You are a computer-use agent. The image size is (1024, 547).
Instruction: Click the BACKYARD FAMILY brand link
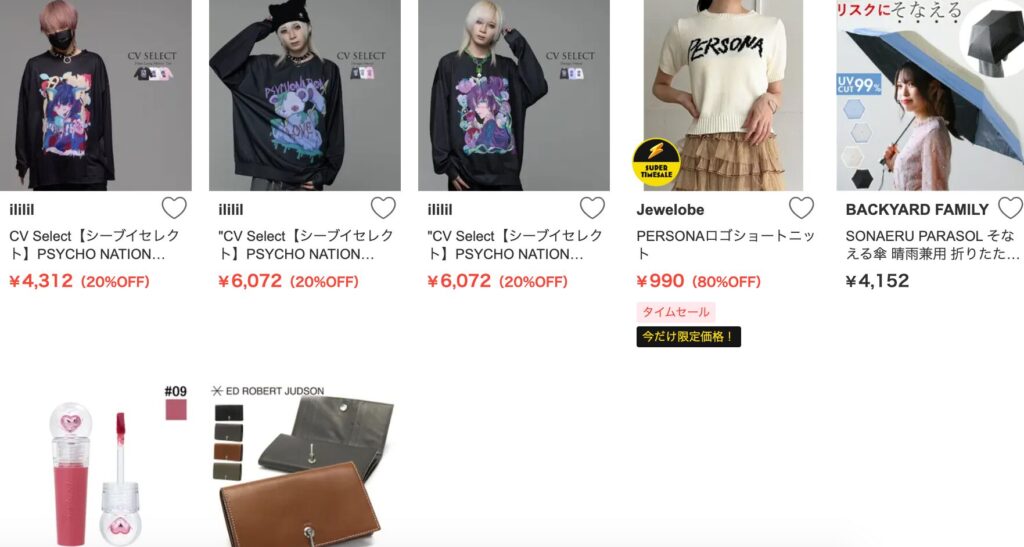(x=917, y=210)
